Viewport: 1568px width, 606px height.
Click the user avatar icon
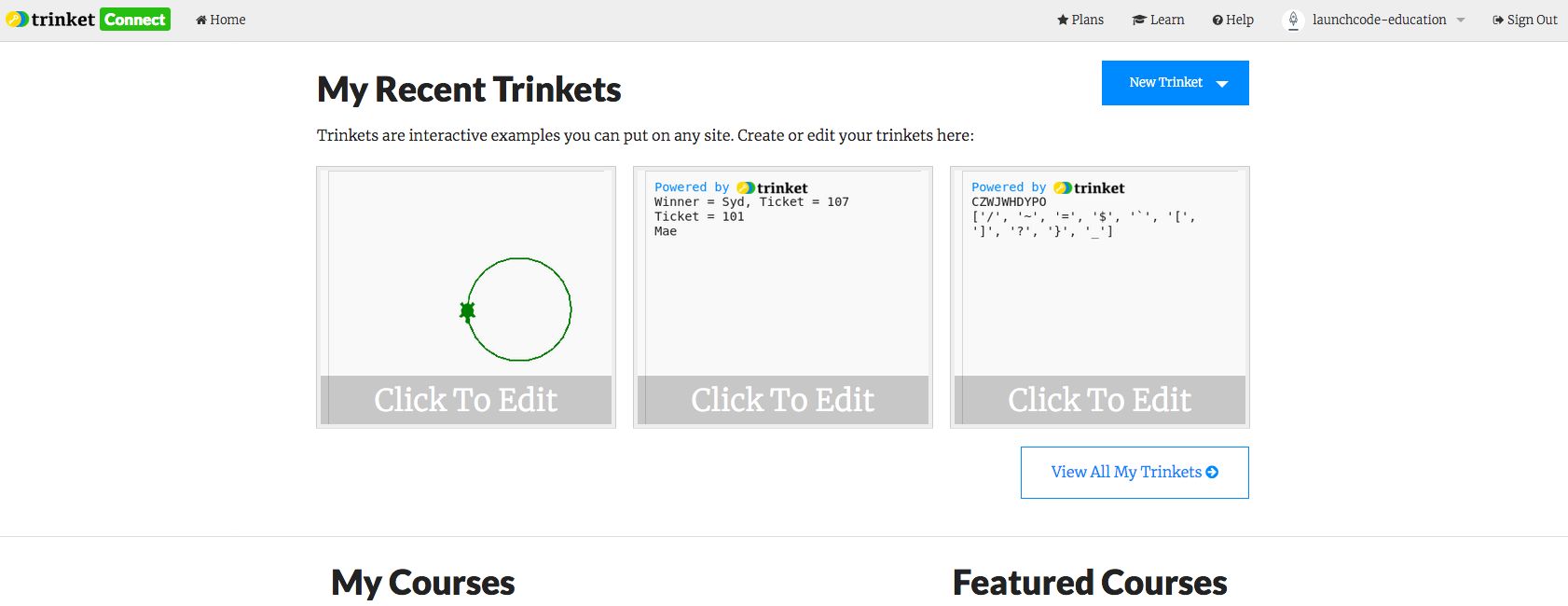point(1293,20)
